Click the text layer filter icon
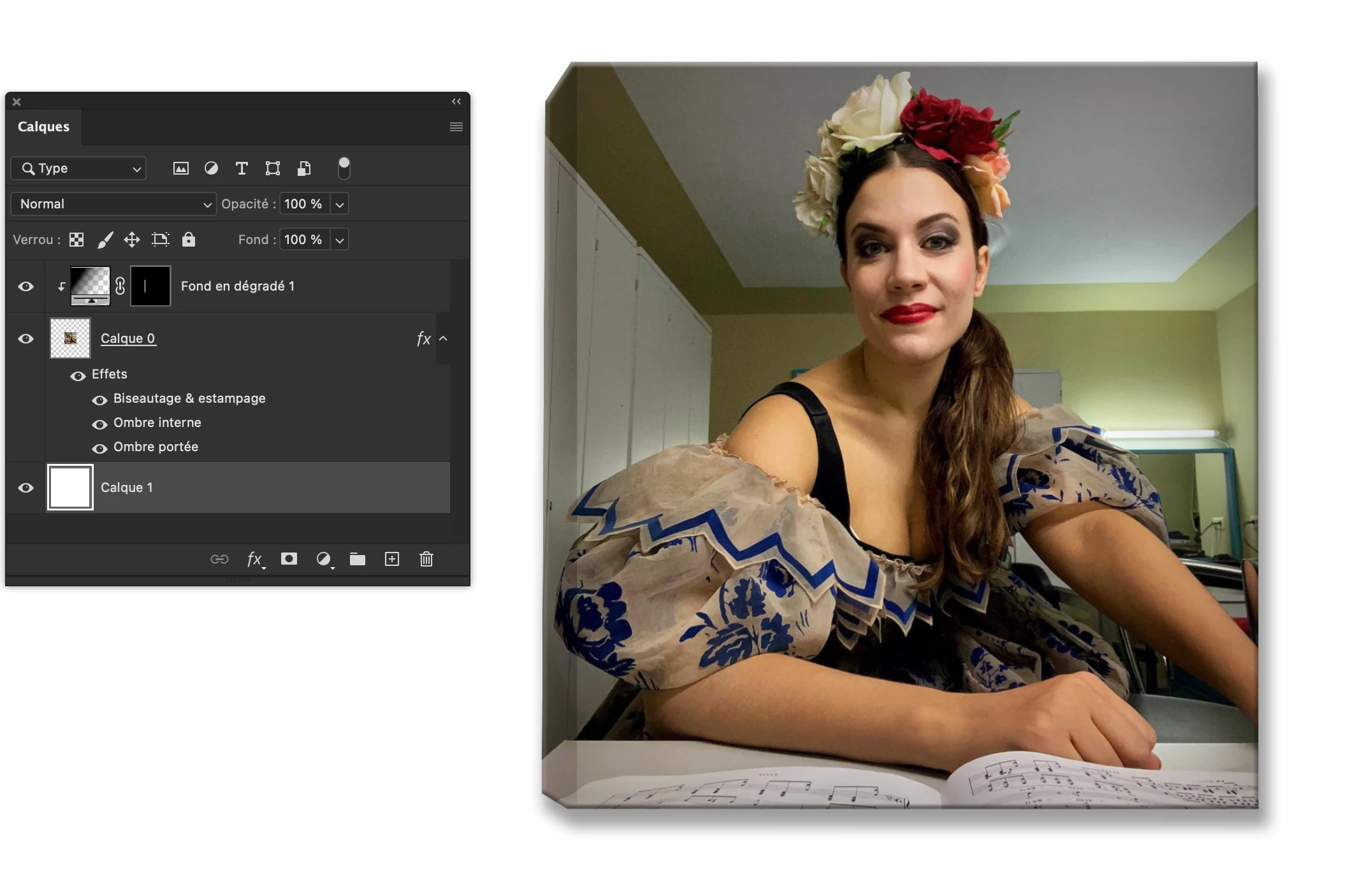Screen dimensions: 1368x896 242,168
